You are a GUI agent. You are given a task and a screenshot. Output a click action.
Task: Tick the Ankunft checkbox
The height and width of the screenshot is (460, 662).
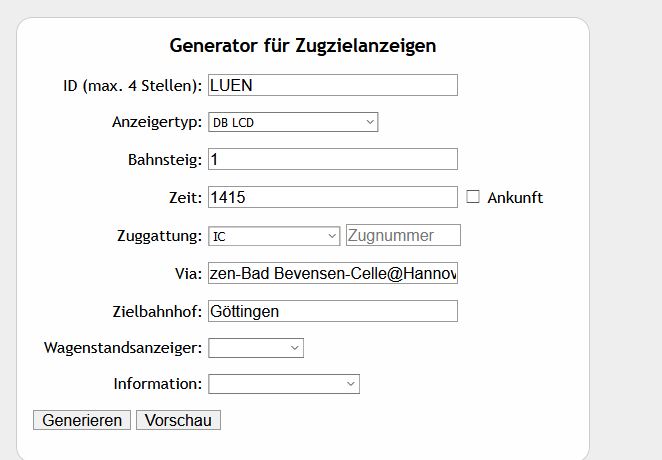coord(473,198)
